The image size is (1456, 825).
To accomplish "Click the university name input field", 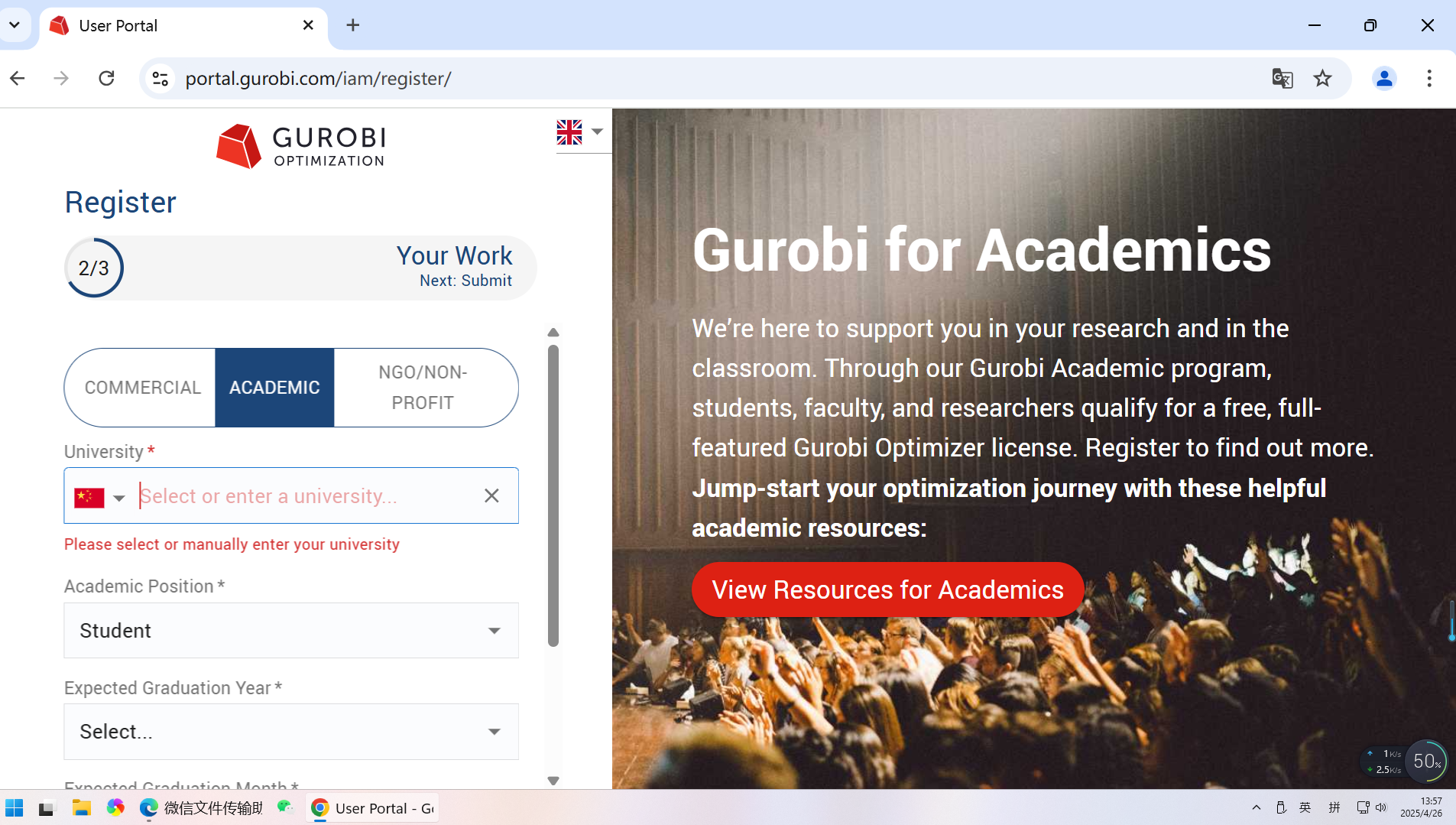I will [x=306, y=496].
